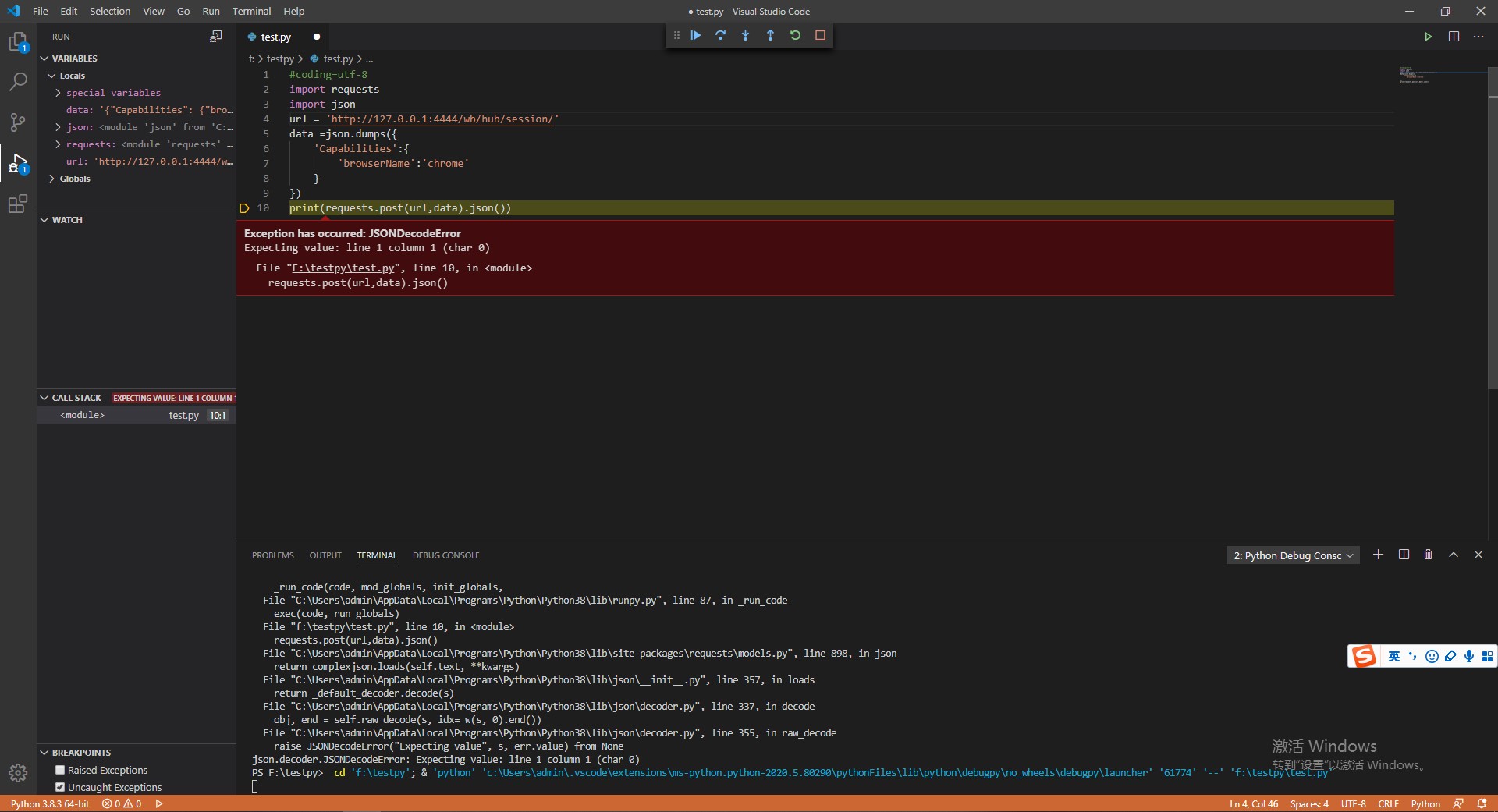Open the Terminal menu in menu bar
This screenshot has width=1498, height=812.
click(x=251, y=11)
